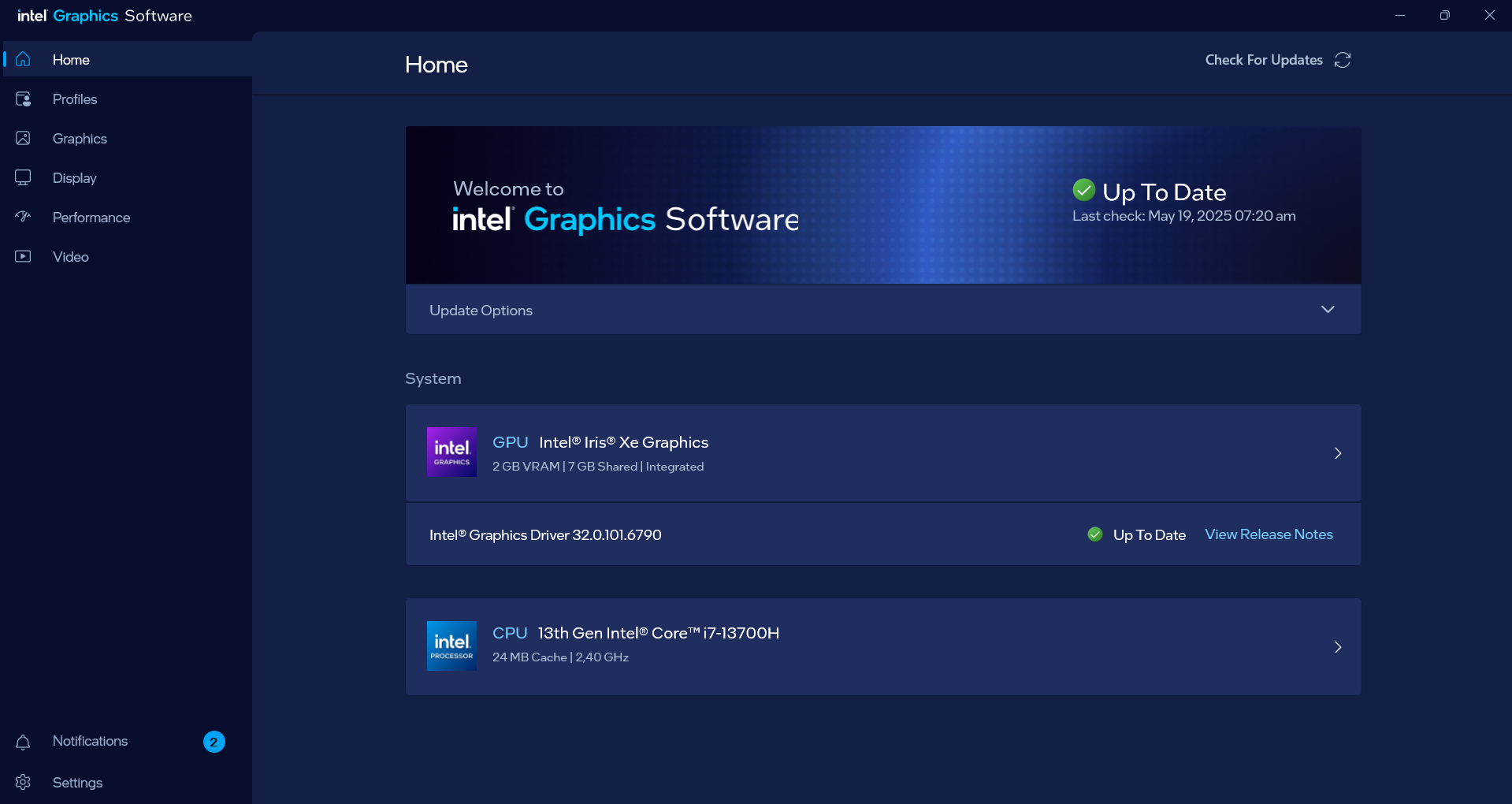
Task: Restore down the application window
Action: click(x=1444, y=15)
